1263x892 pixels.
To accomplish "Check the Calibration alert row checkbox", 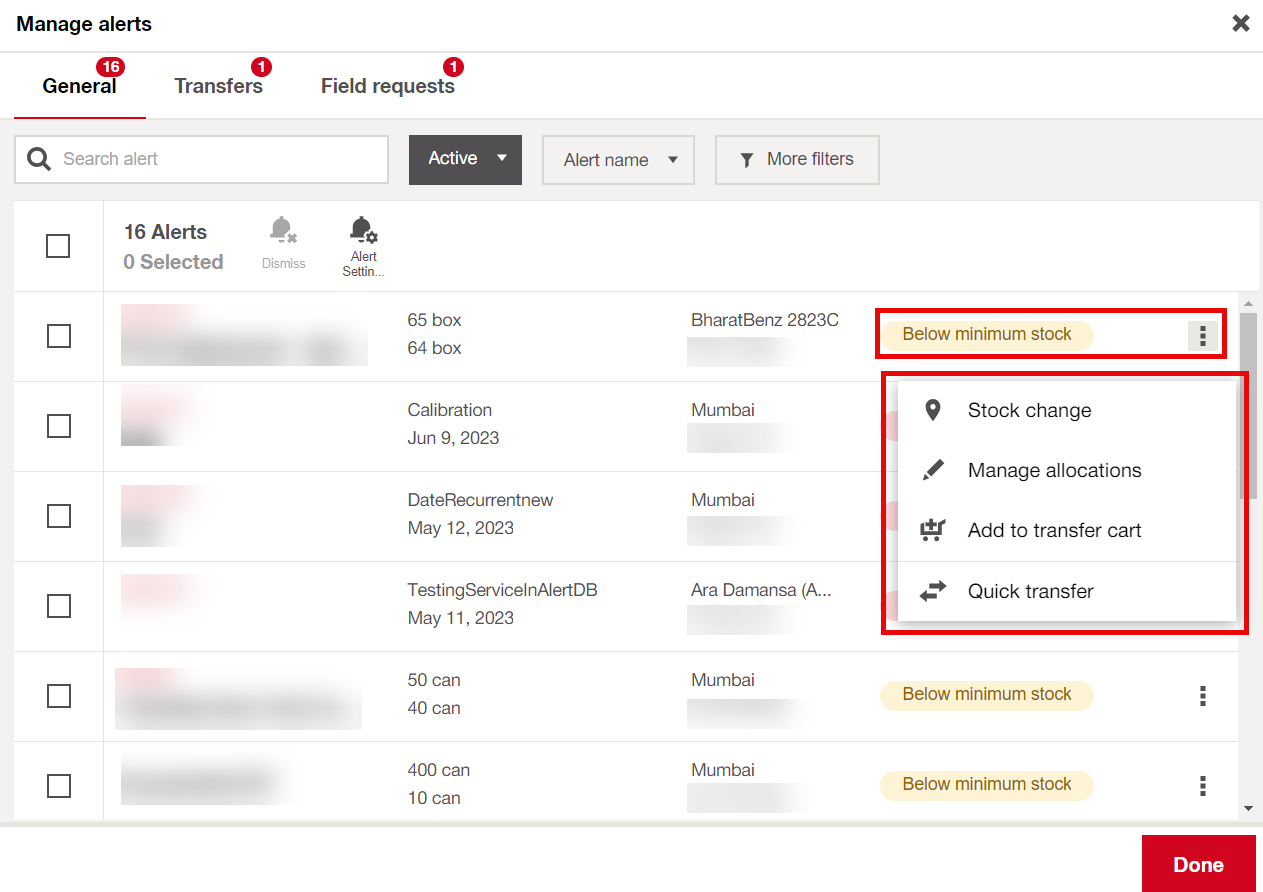I will 59,426.
